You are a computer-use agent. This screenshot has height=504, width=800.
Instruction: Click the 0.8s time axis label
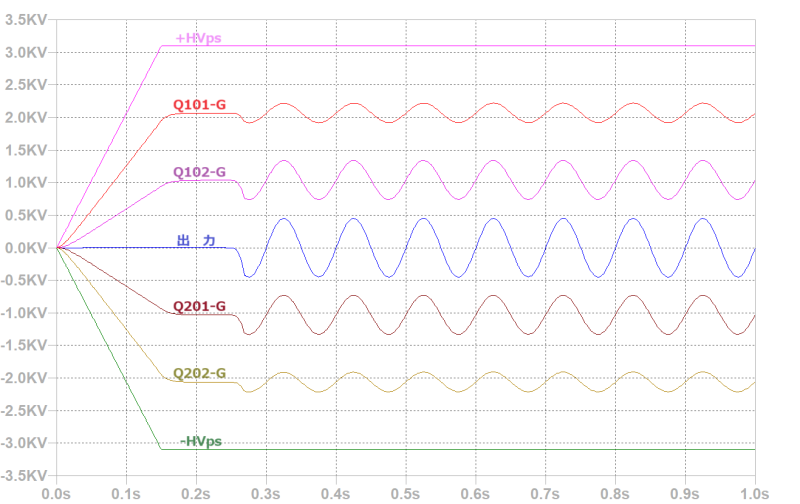click(x=615, y=494)
